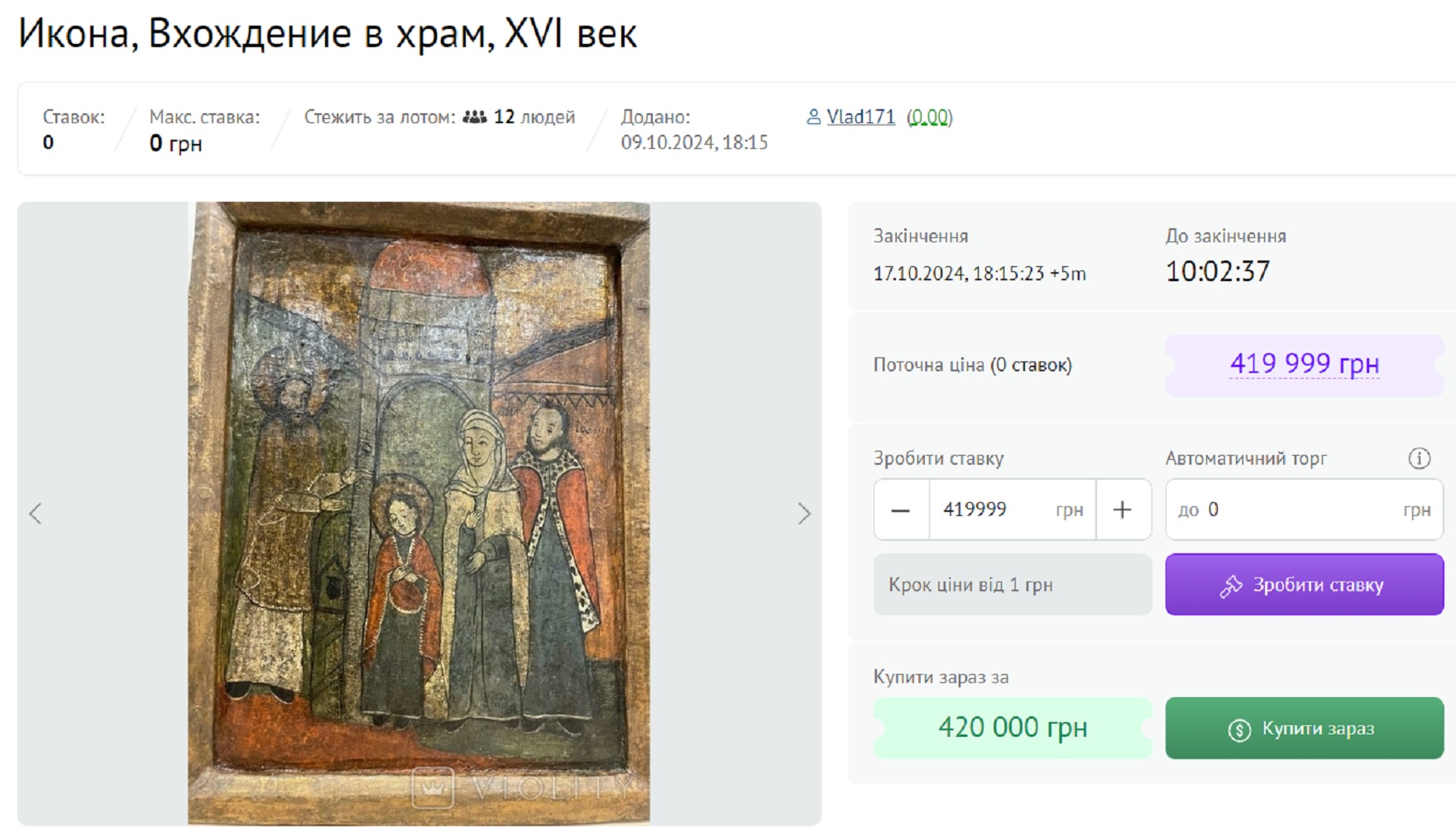
Task: Click the Крок ціни від 1 грн box
Action: click(x=1013, y=585)
